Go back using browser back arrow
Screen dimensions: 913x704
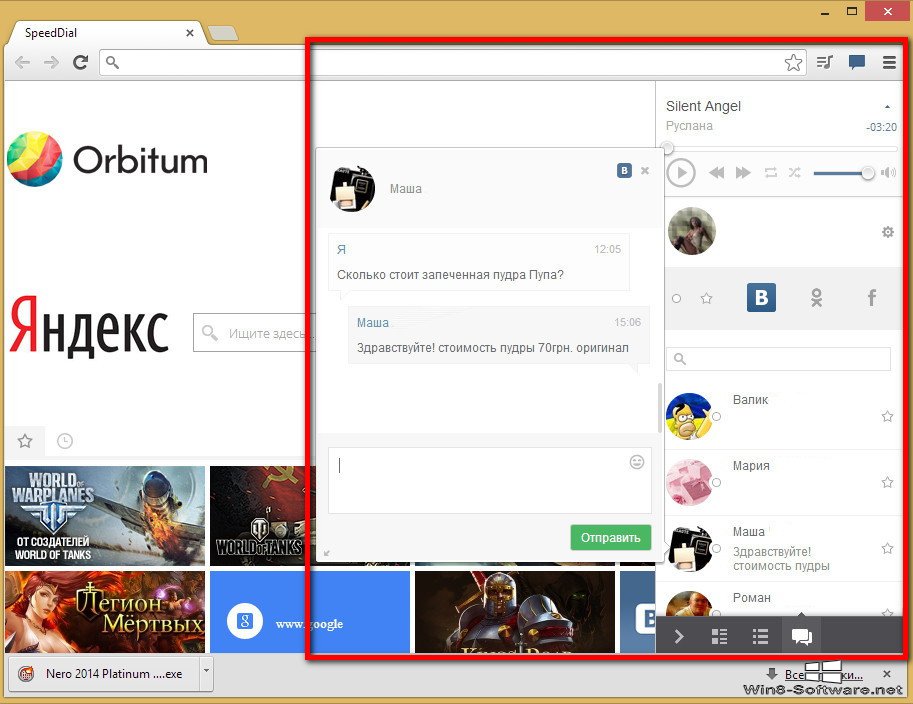[22, 62]
